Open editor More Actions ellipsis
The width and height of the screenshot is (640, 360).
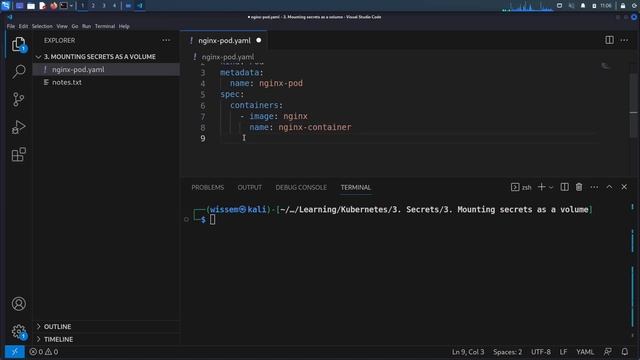(x=624, y=40)
